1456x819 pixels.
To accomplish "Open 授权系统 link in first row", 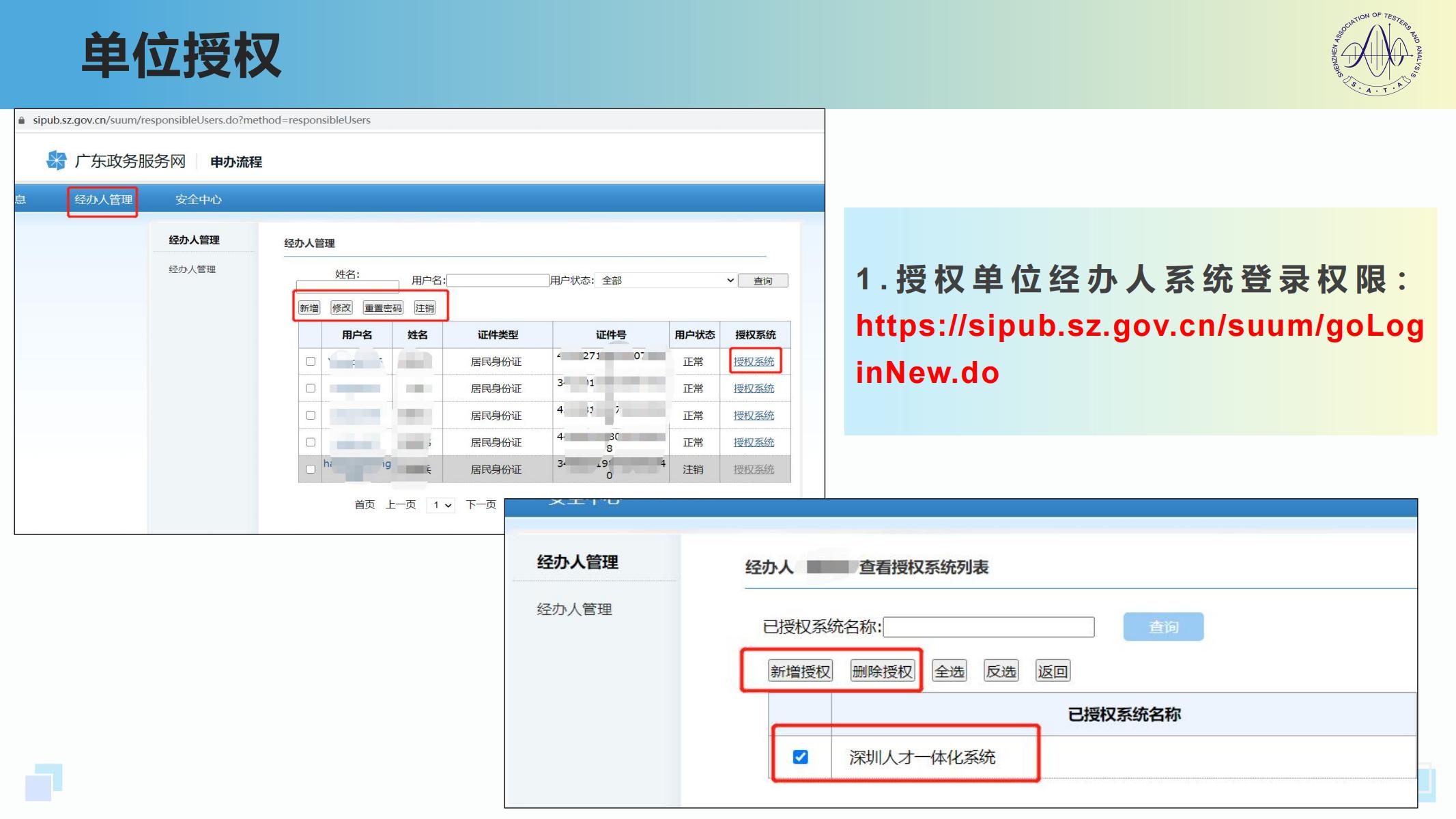I will (754, 361).
